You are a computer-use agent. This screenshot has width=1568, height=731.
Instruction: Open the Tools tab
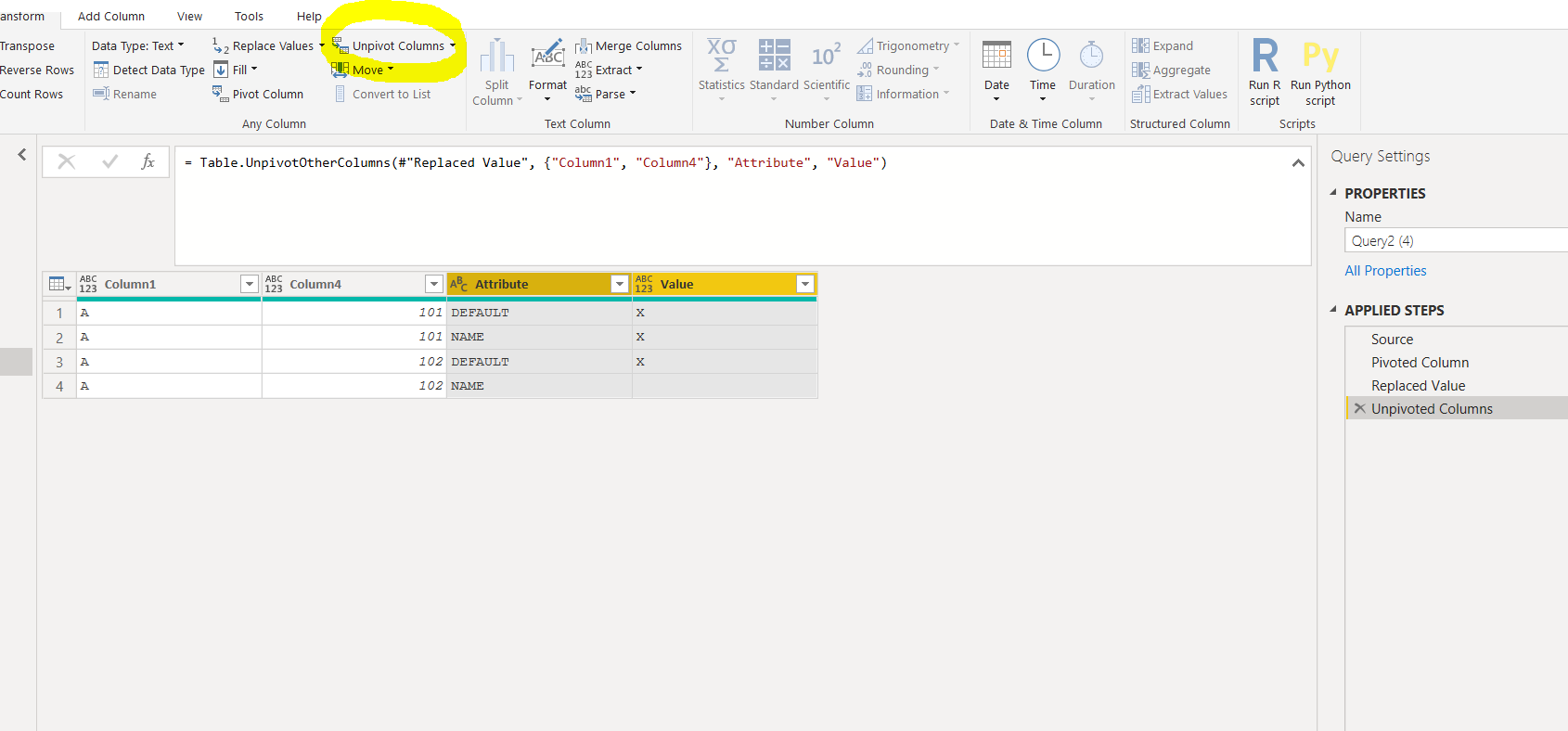pyautogui.click(x=249, y=17)
